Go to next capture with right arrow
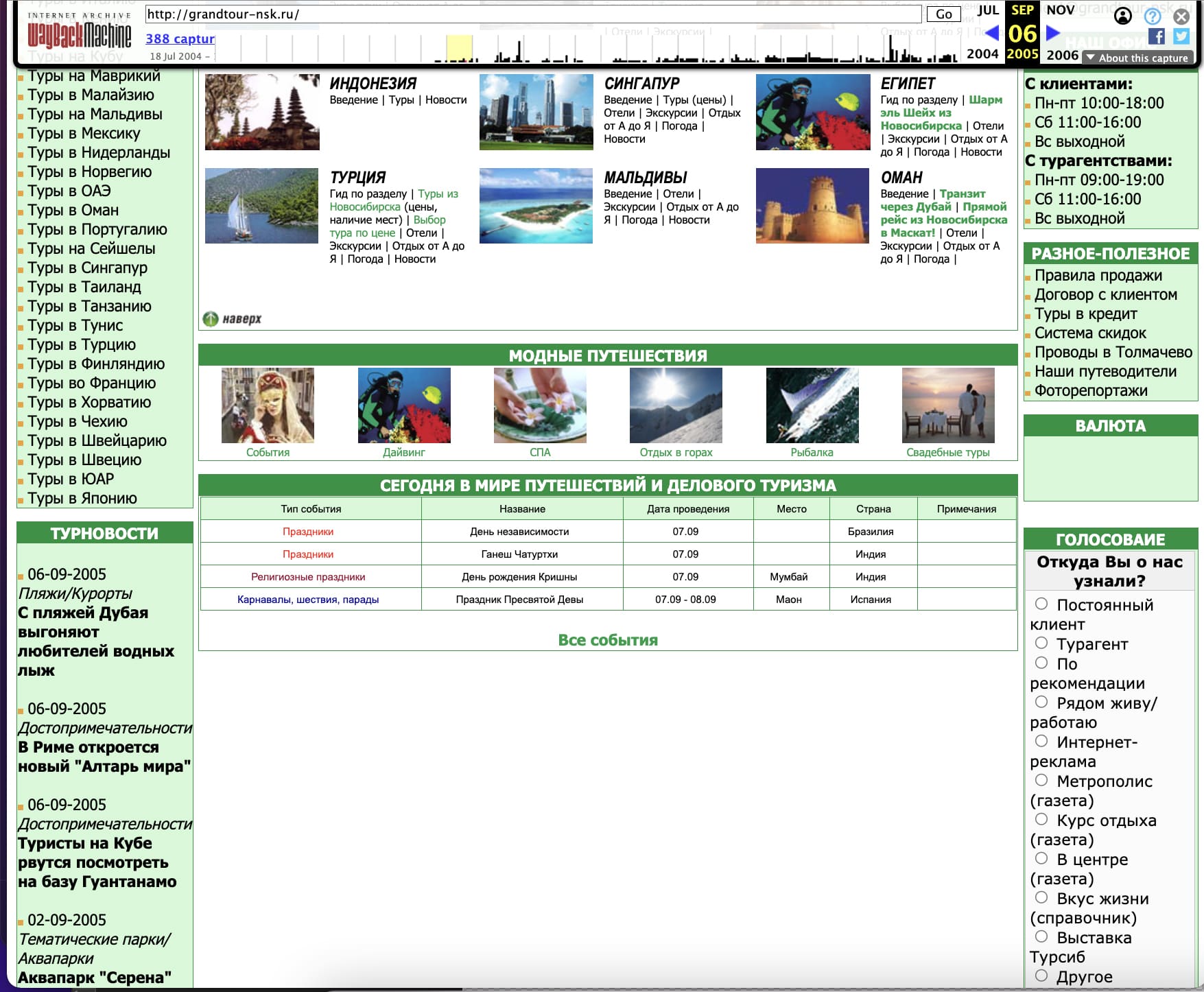This screenshot has height=992, width=1204. [x=1052, y=32]
